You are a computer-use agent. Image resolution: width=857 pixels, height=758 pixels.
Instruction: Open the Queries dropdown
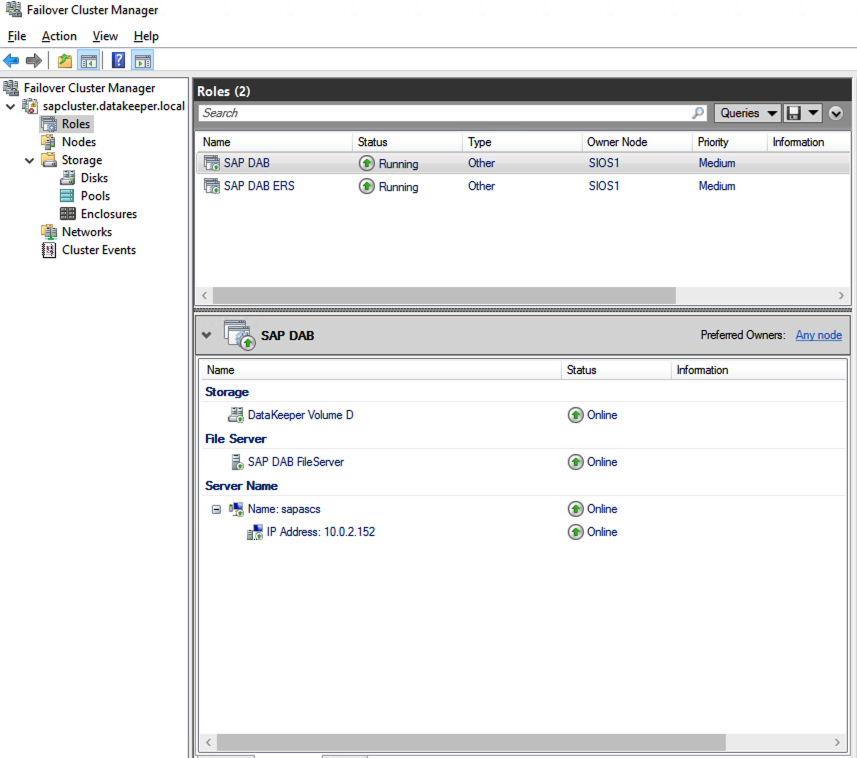point(748,113)
